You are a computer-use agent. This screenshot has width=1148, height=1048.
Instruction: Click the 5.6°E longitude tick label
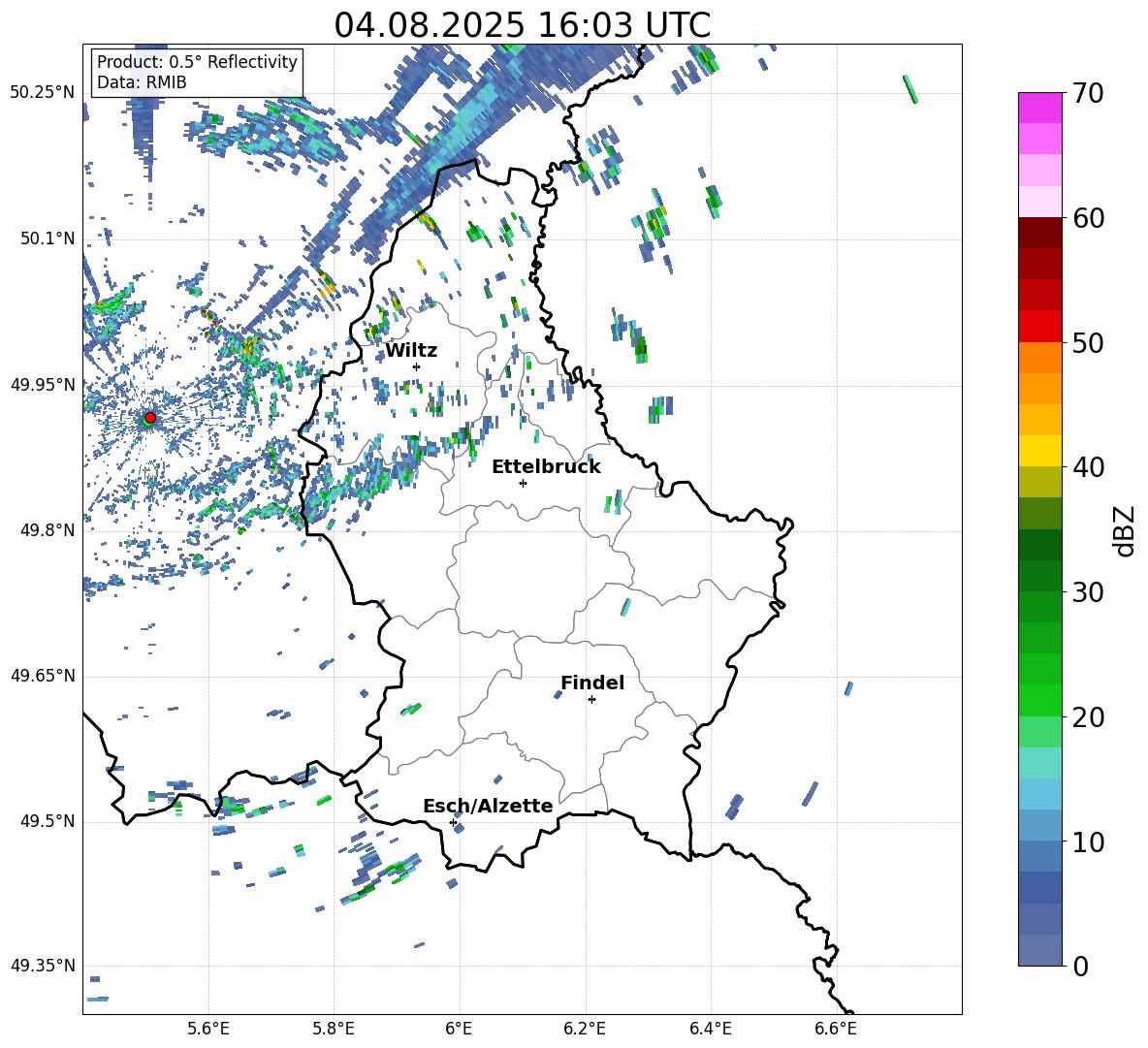pos(208,1029)
